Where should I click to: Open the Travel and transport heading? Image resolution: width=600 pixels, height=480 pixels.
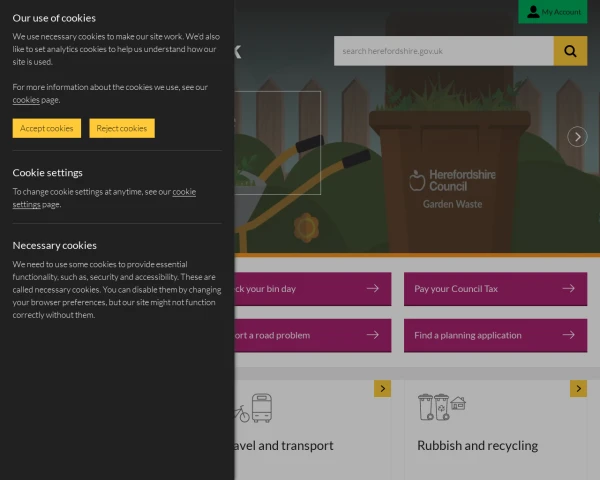[x=284, y=446]
